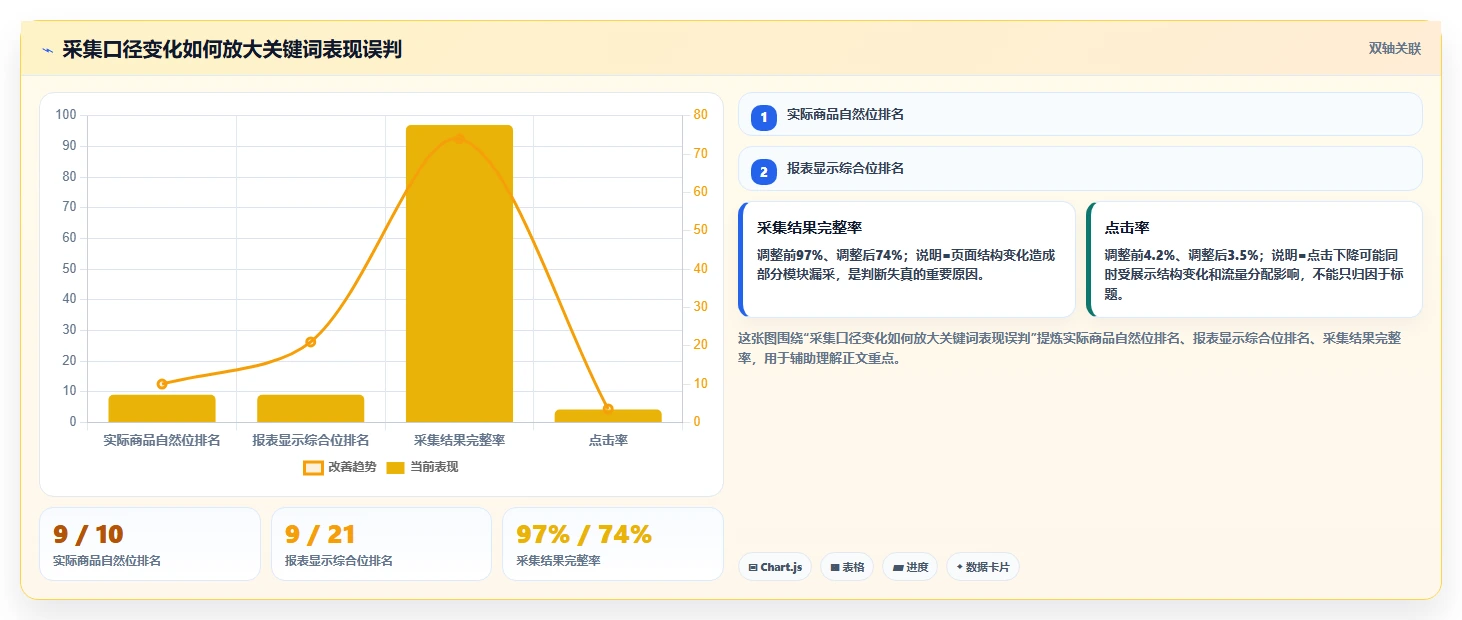Click x-axis label 采集结果完整率
This screenshot has height=620, width=1462.
pyautogui.click(x=459, y=440)
